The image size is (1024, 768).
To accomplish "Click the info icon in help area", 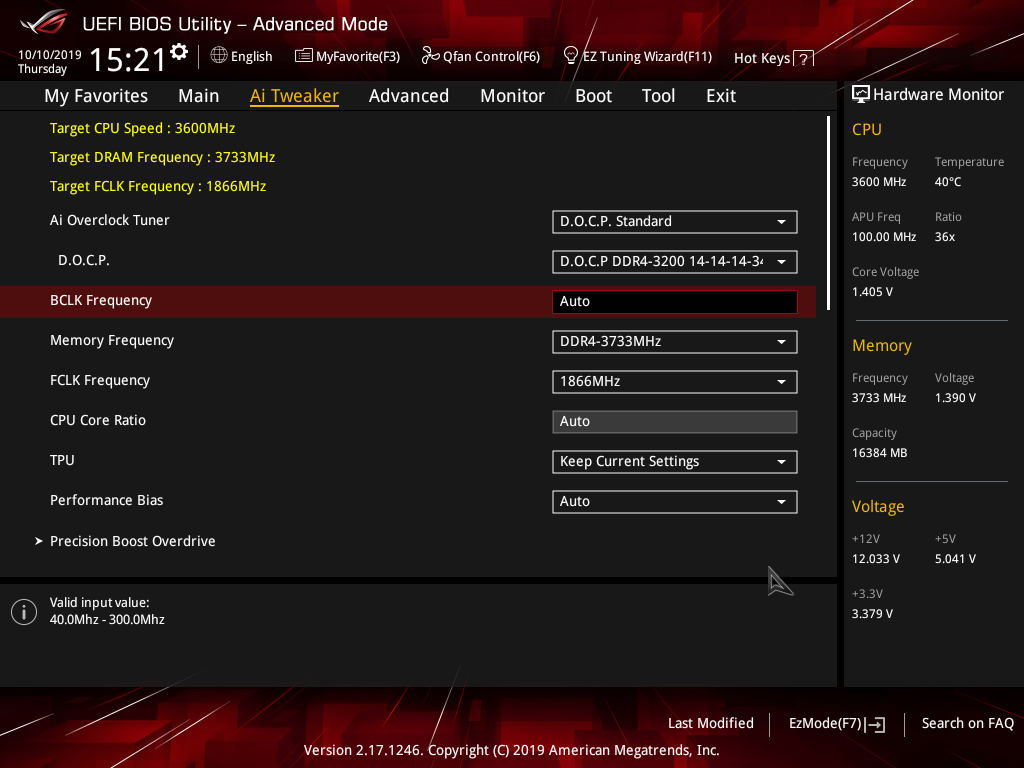I will pos(24,612).
